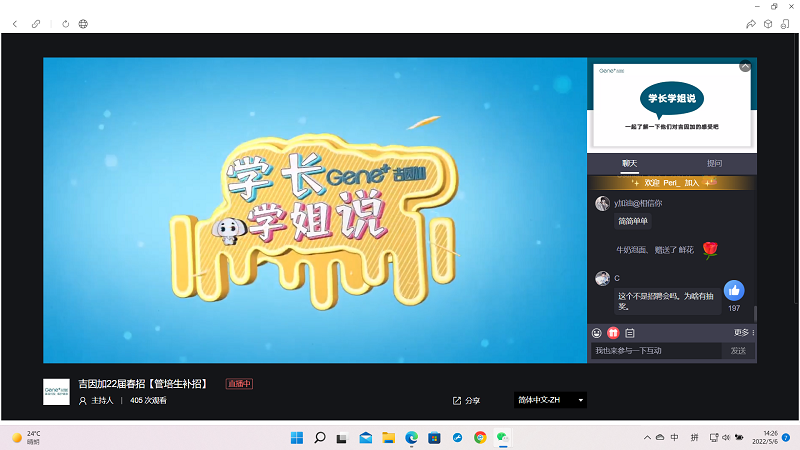
Task: Click the chat panel scrollbar
Action: 755,313
